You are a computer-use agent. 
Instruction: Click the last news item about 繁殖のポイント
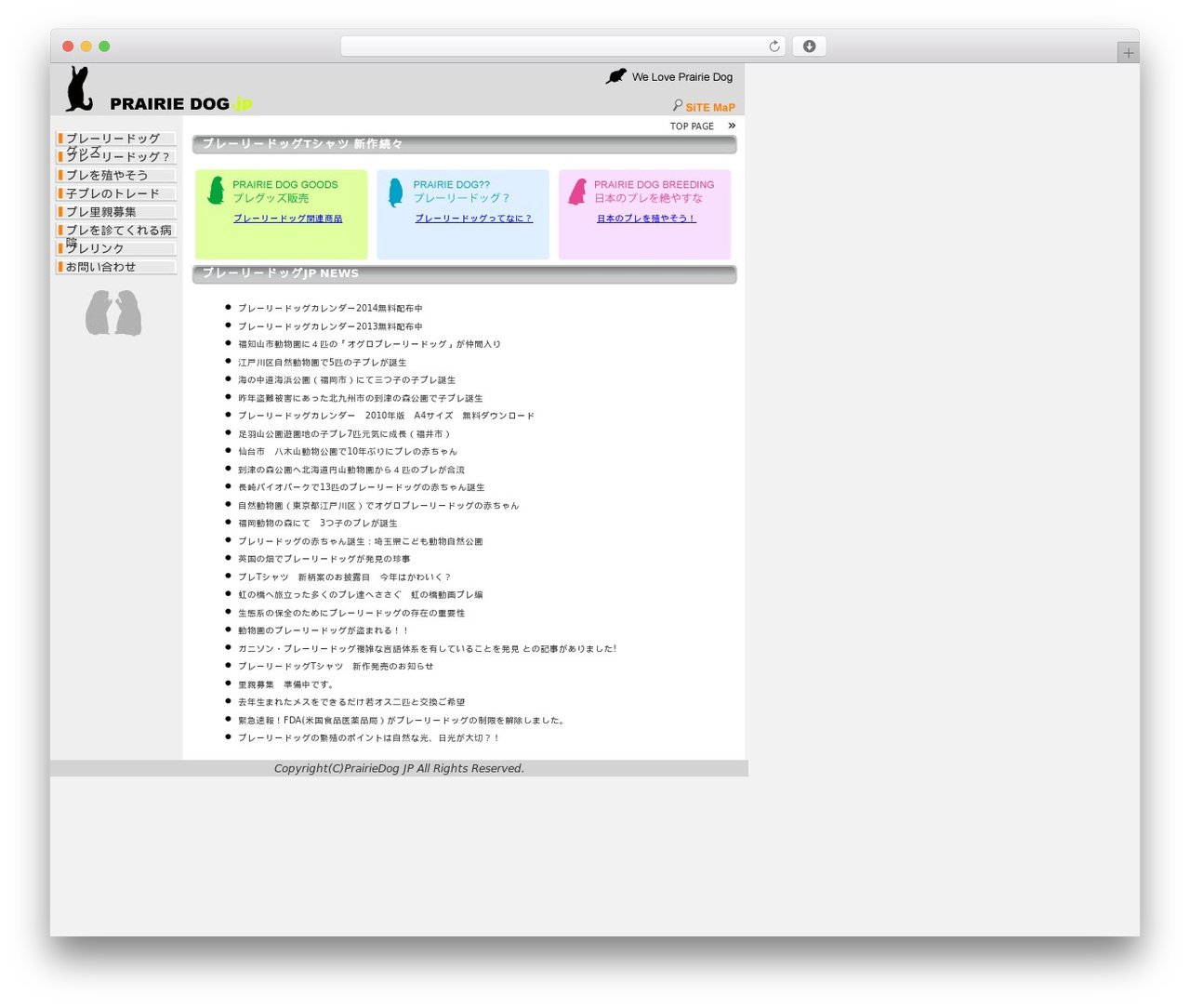[x=368, y=738]
